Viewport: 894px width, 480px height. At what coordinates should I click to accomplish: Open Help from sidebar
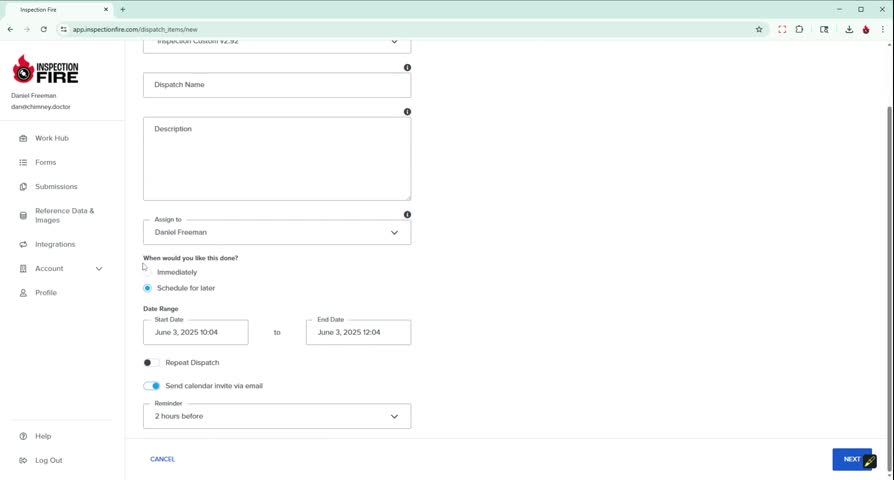point(43,436)
